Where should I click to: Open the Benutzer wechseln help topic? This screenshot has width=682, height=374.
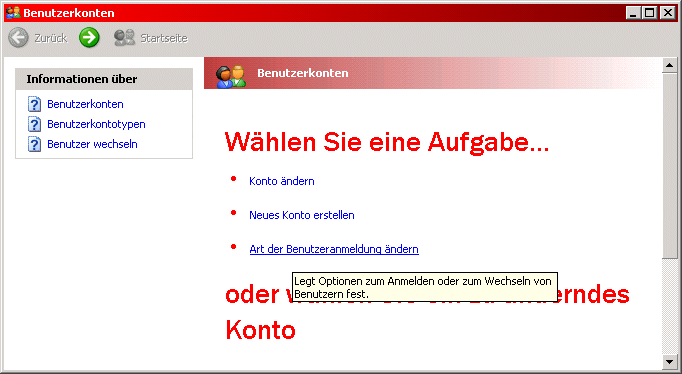click(x=92, y=144)
